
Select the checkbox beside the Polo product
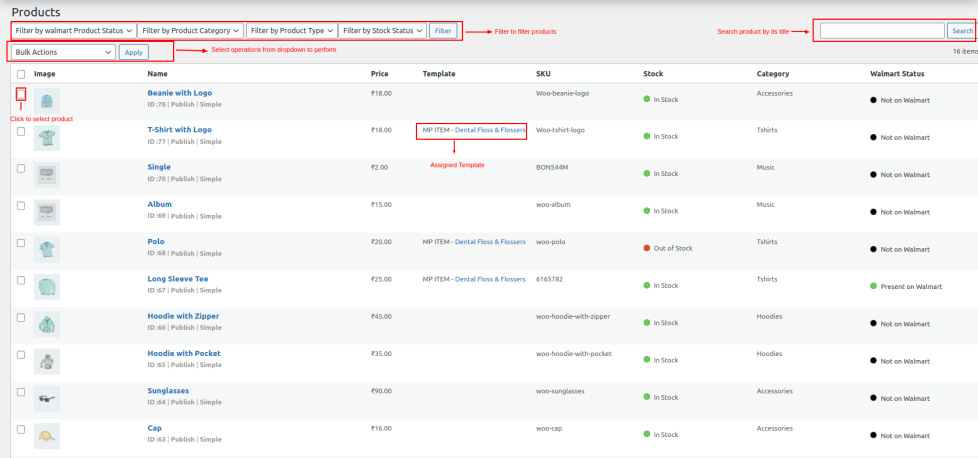tap(21, 242)
